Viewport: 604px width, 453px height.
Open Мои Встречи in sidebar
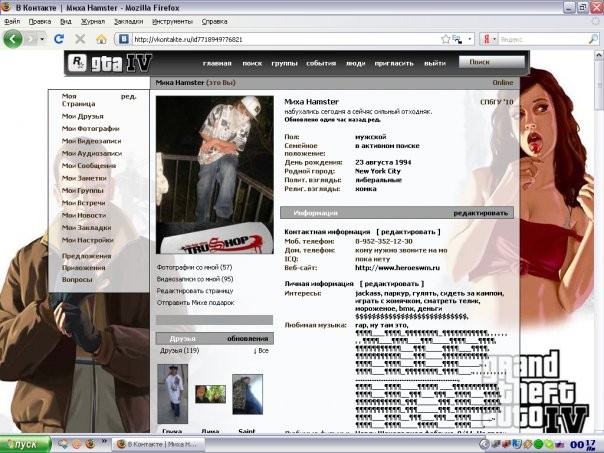(84, 203)
